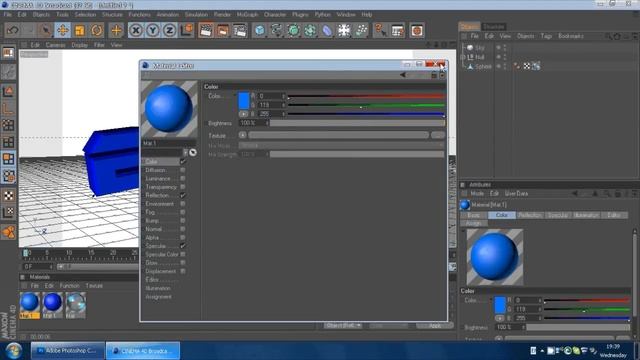
Task: Click checkerboard texture tag on Sphere
Action: pos(527,66)
